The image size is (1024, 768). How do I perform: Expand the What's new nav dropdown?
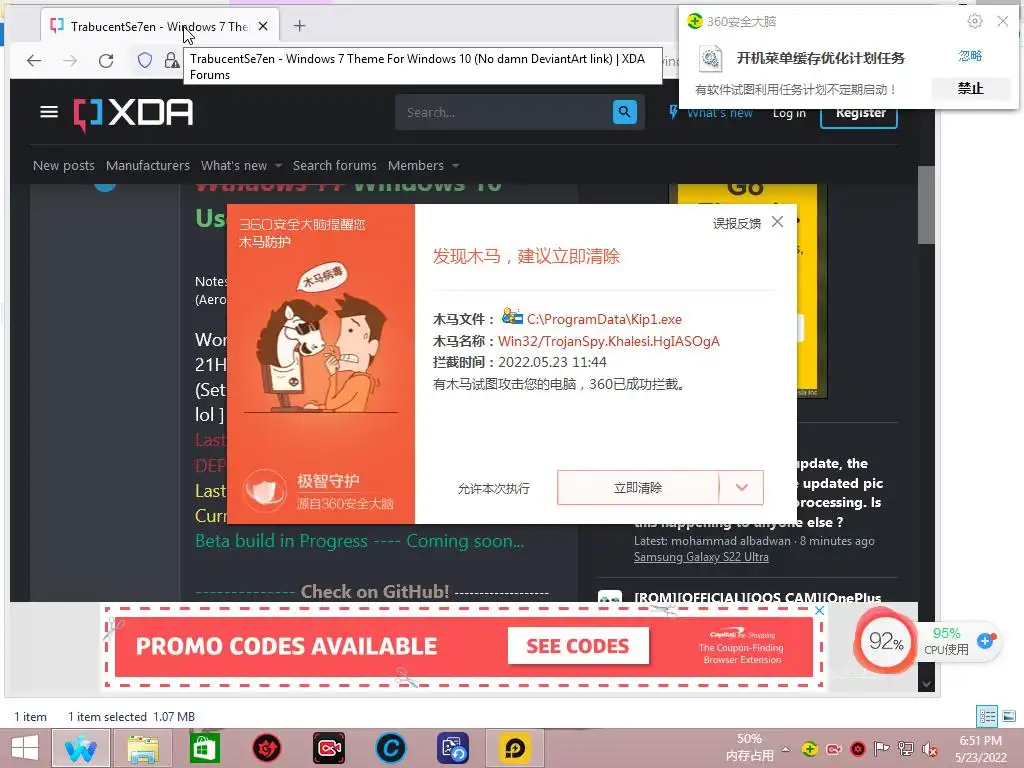[x=279, y=166]
